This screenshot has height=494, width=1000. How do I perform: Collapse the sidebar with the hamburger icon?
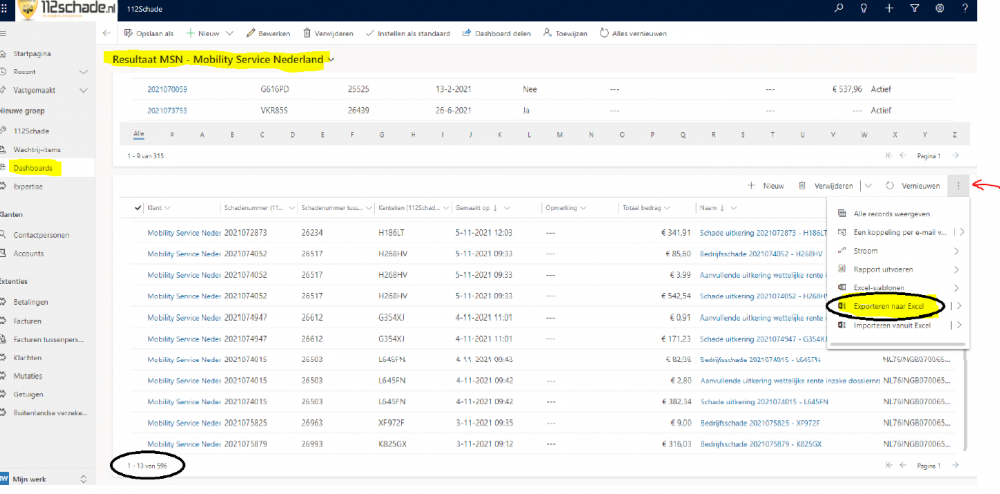4,33
